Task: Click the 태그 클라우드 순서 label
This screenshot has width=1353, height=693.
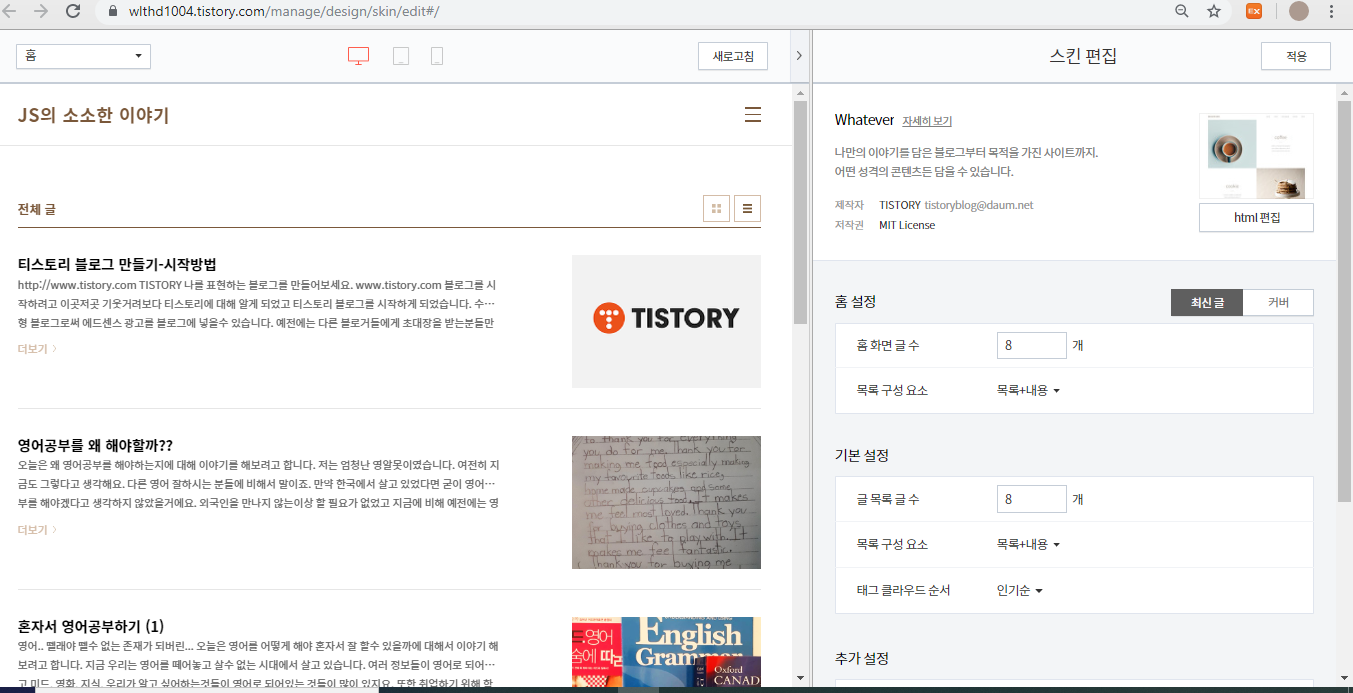Action: click(903, 590)
